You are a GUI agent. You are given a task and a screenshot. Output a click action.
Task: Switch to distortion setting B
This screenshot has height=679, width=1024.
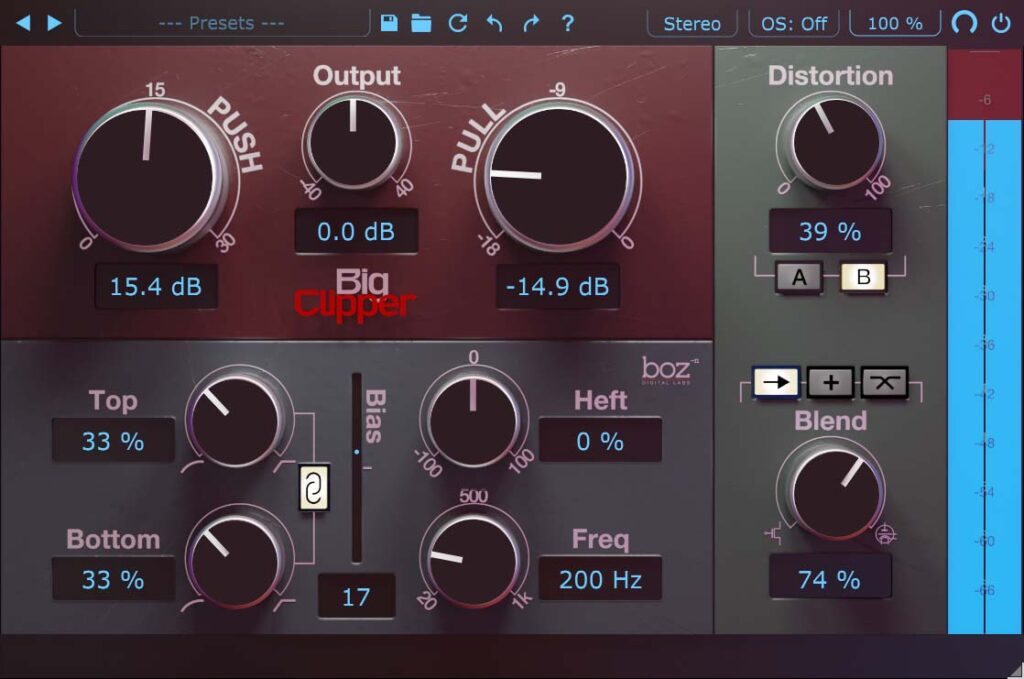[x=864, y=277]
